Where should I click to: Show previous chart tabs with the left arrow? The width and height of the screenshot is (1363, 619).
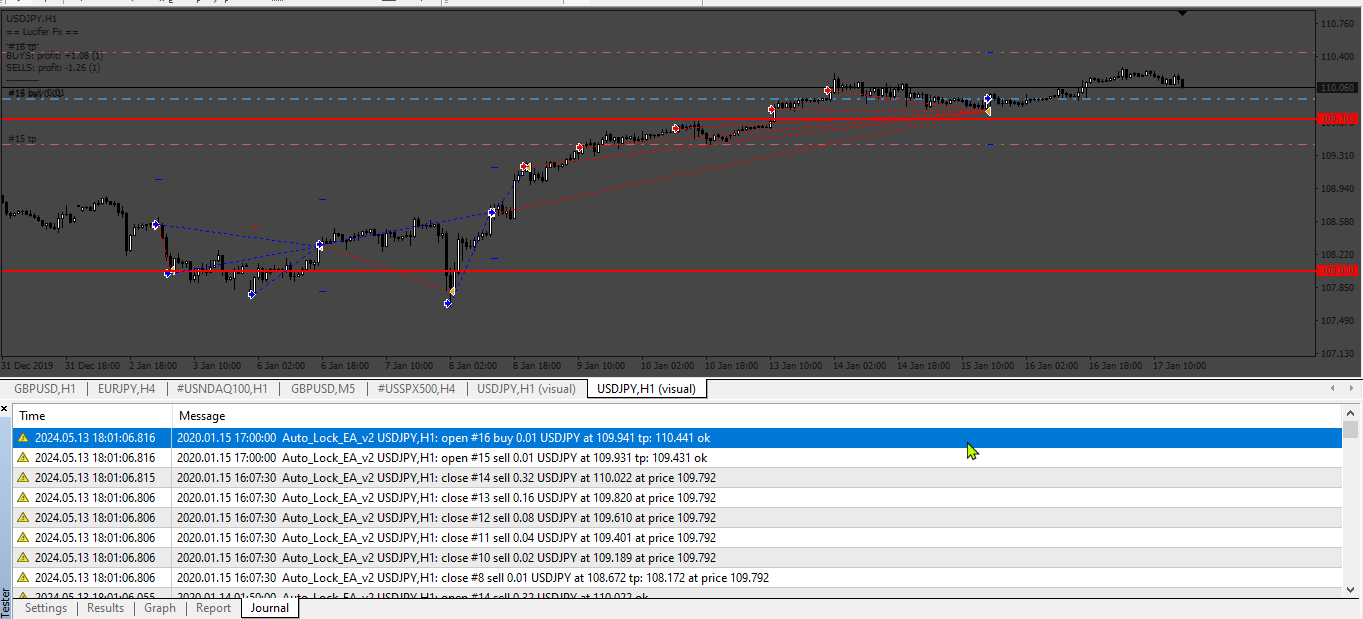(1333, 388)
